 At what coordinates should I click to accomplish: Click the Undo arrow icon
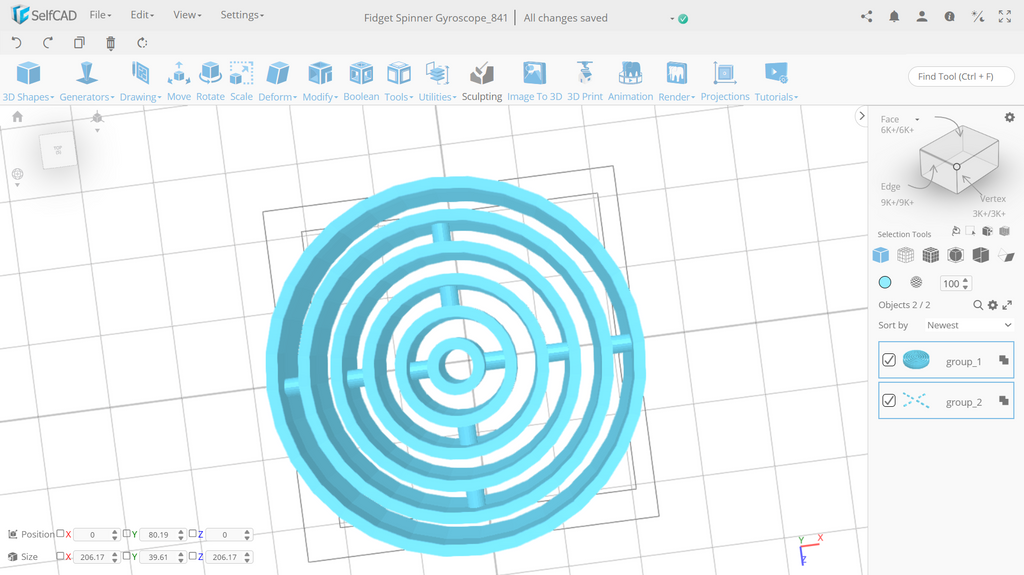[x=17, y=42]
